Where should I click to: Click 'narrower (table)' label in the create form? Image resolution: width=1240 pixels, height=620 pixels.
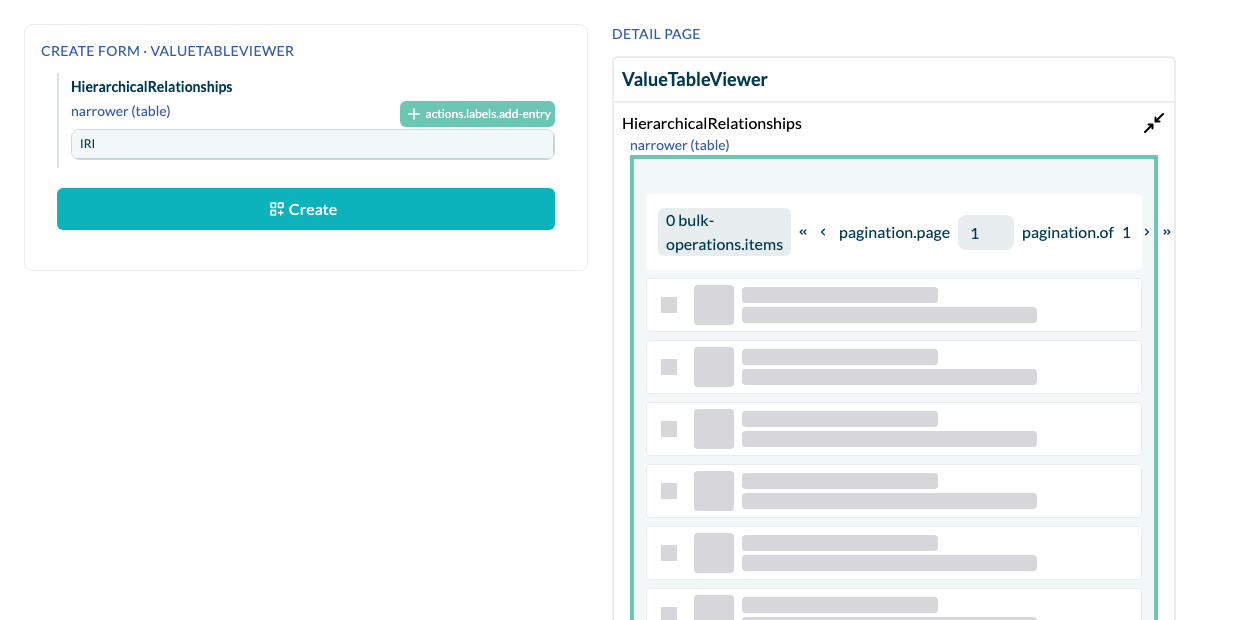click(121, 111)
